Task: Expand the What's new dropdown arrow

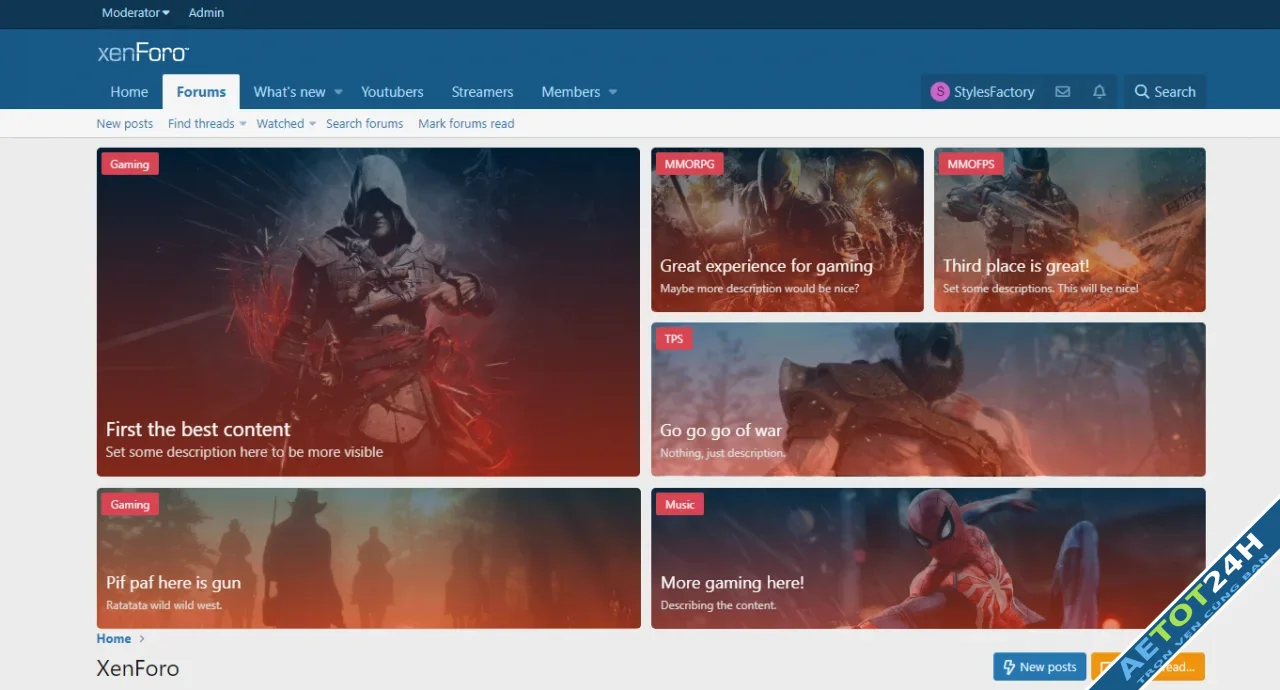Action: click(x=338, y=91)
